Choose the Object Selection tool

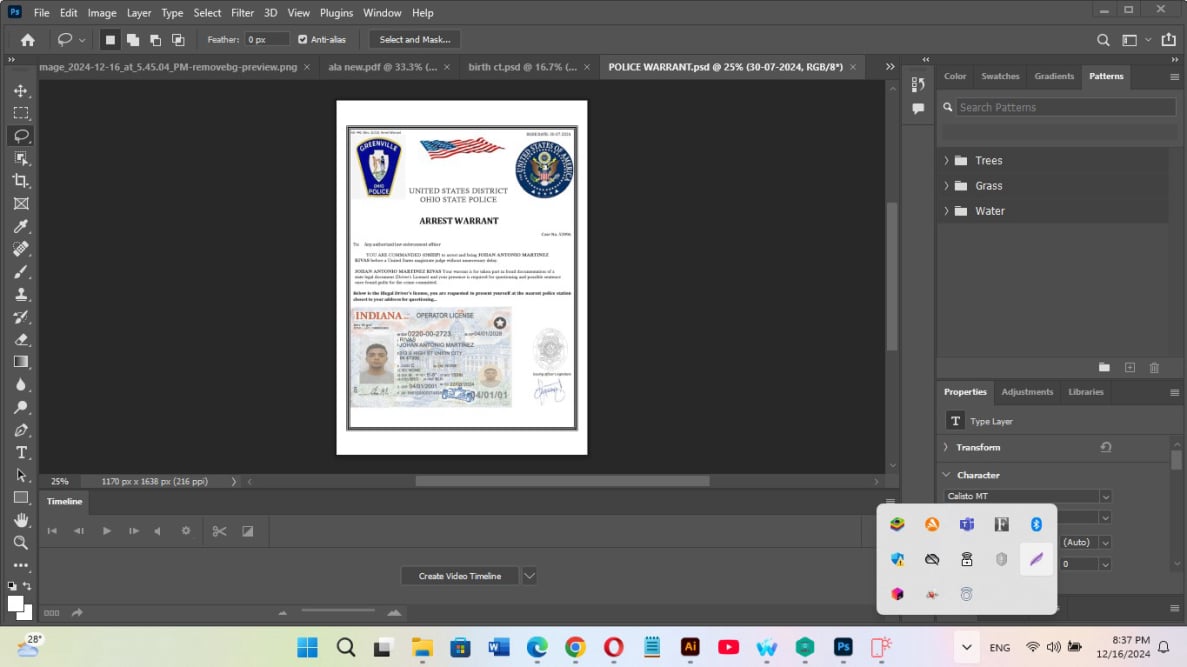coord(20,158)
